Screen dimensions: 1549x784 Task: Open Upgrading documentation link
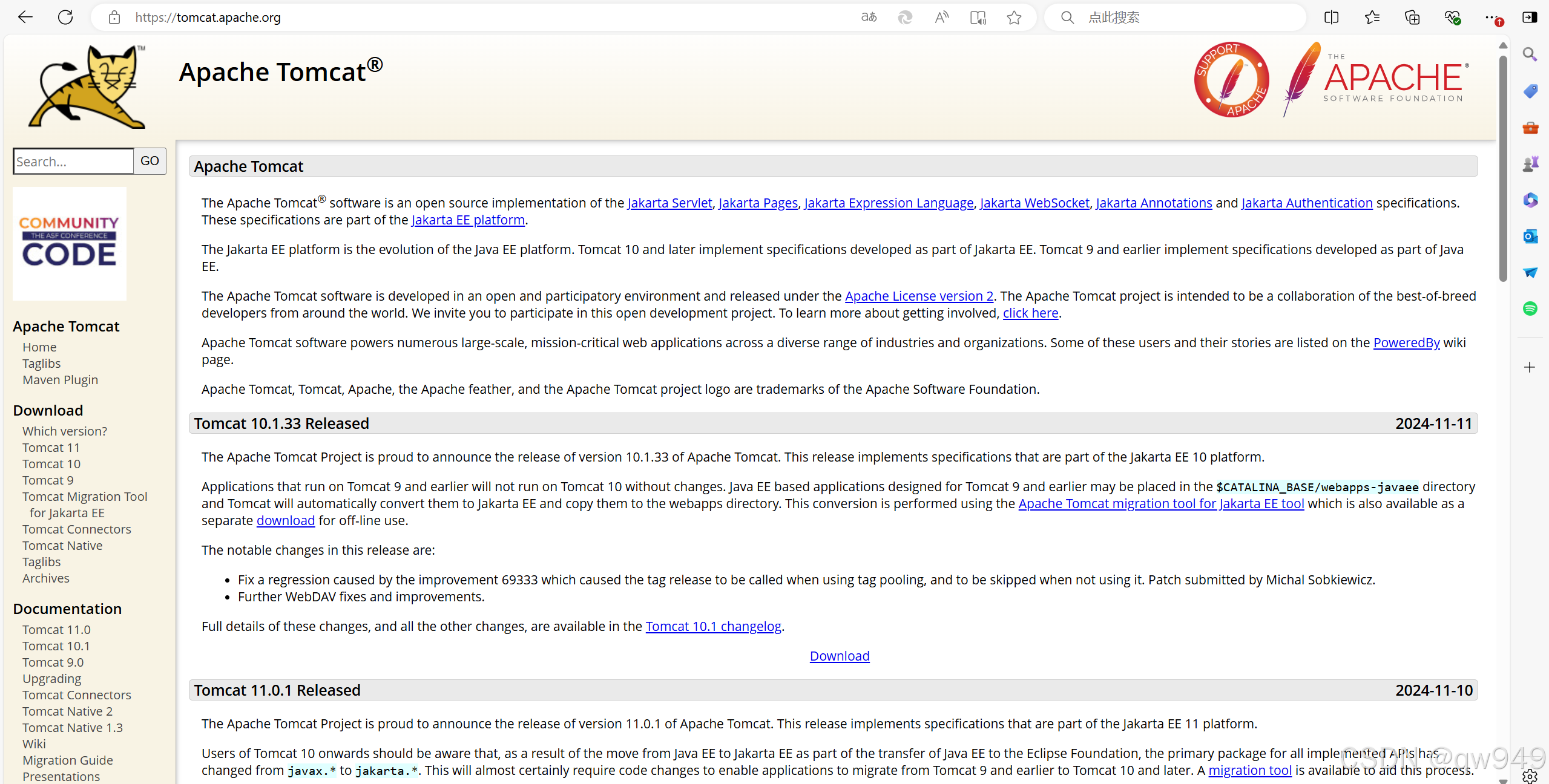(x=51, y=679)
